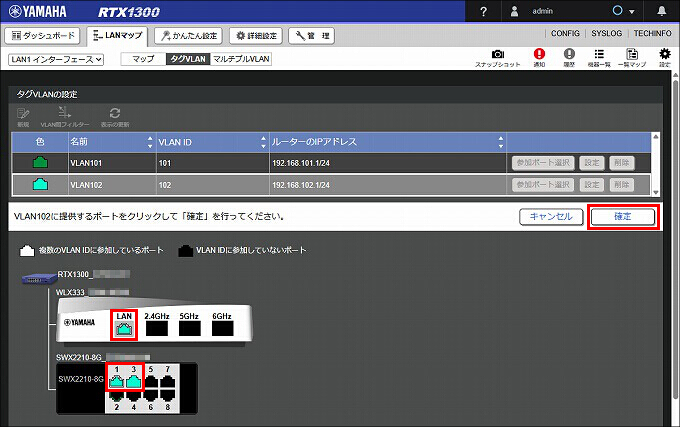The height and width of the screenshot is (427, 680).
Task: Select the LANマップ tab
Action: point(117,36)
